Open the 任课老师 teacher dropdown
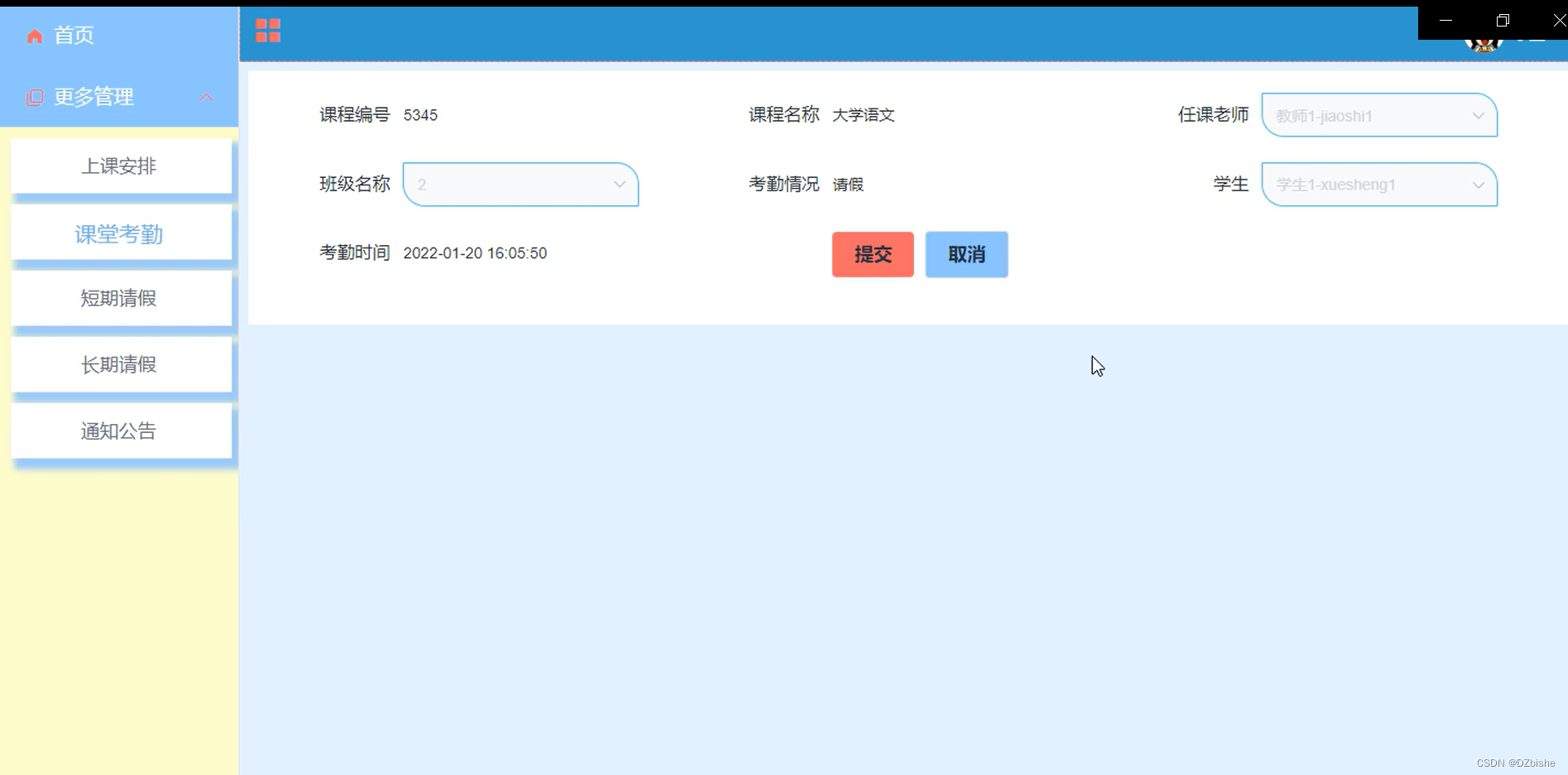 (x=1378, y=115)
